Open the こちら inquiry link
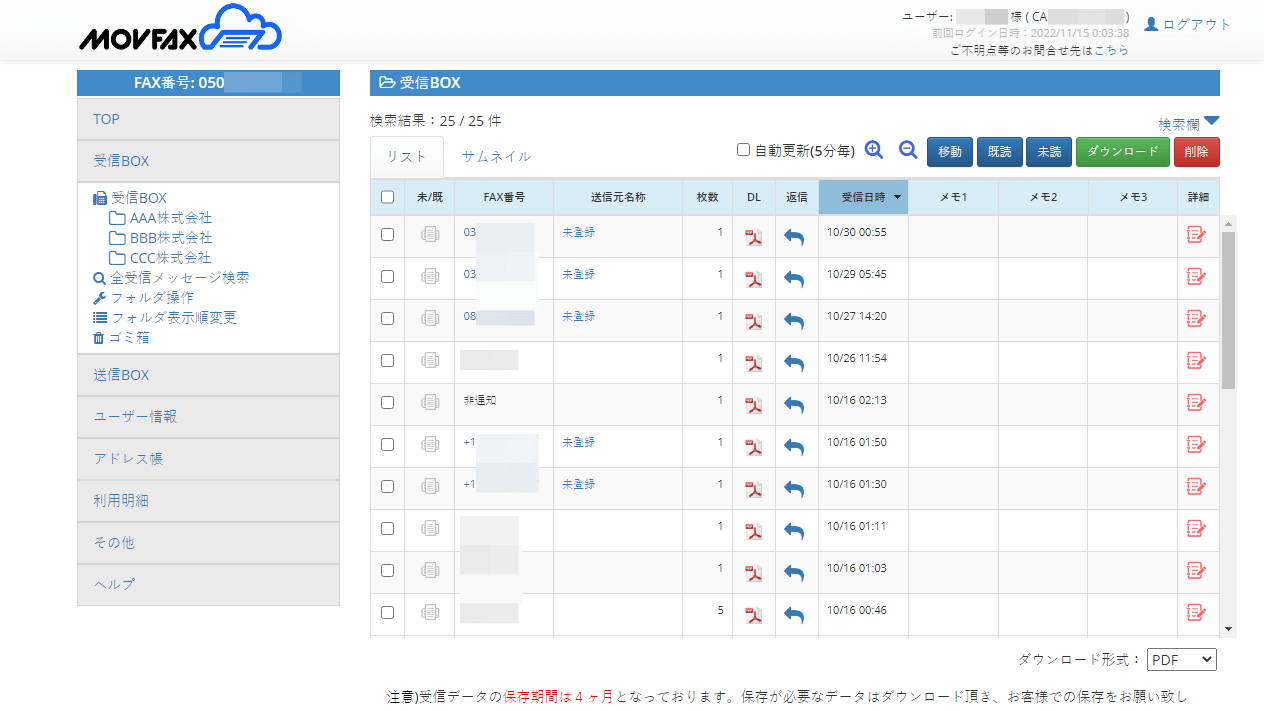Viewport: 1264px width, 711px height. click(1112, 50)
